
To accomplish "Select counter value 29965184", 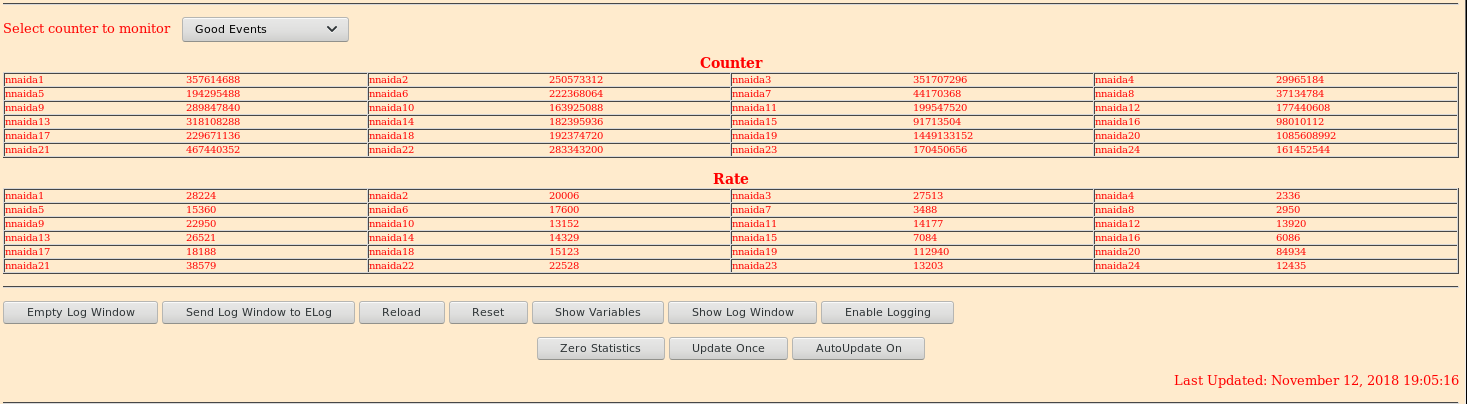I will pyautogui.click(x=1300, y=80).
